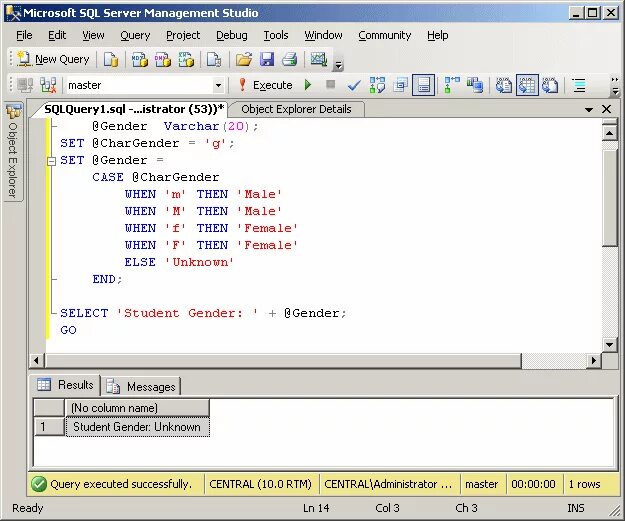625x521 pixels.
Task: Open the Community menu
Action: pos(384,35)
